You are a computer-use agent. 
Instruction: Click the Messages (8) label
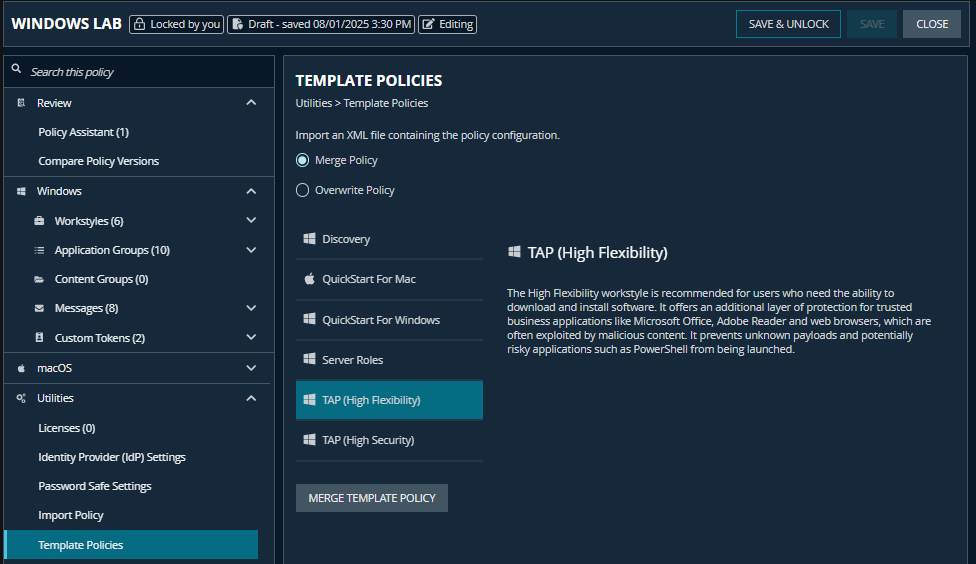click(87, 308)
